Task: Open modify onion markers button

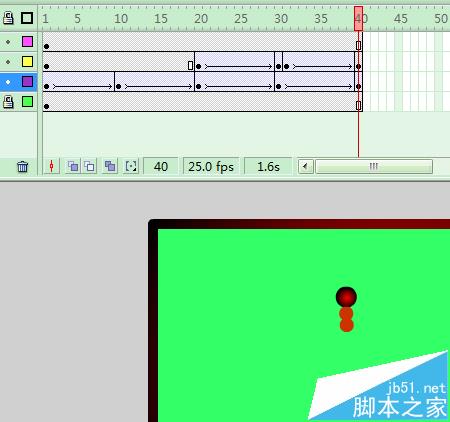Action: [x=131, y=166]
